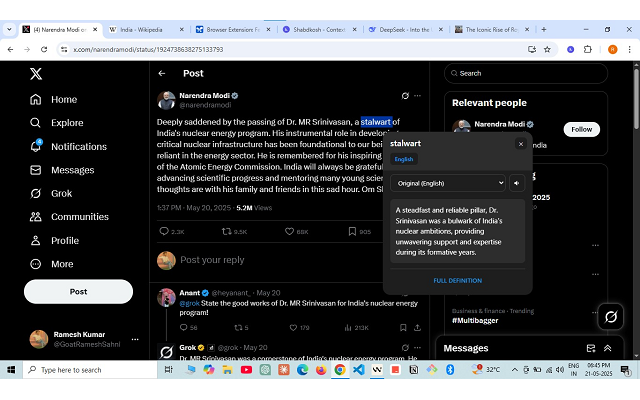Open more options on Grok's reply
This screenshot has width=640, height=400.
(417, 348)
